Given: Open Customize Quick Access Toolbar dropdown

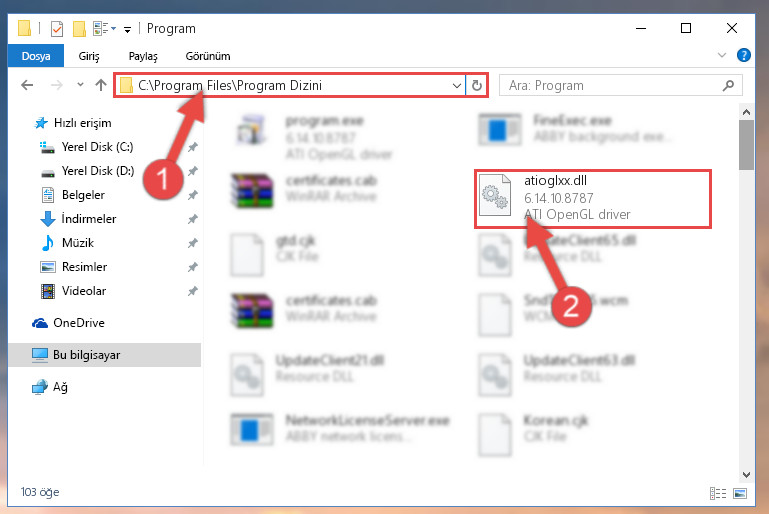Looking at the screenshot, I should pos(128,30).
